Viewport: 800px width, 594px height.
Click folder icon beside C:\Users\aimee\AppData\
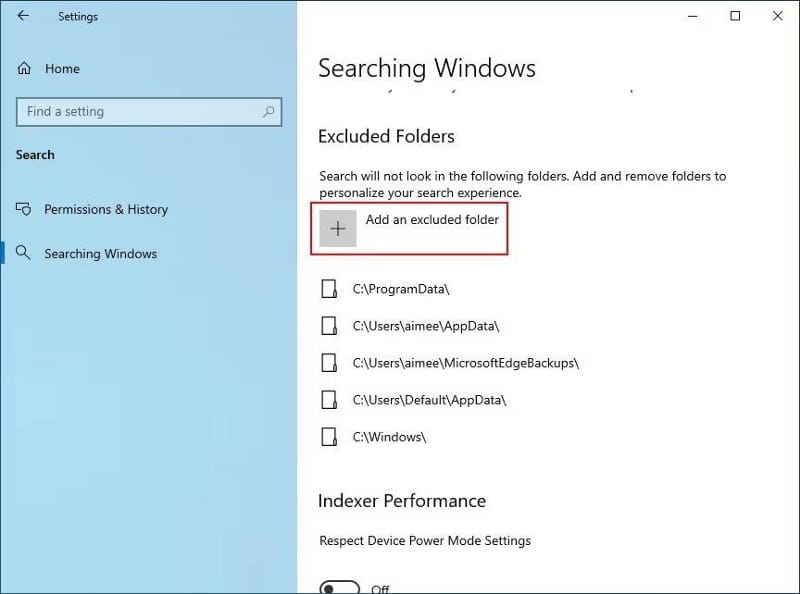tap(329, 326)
